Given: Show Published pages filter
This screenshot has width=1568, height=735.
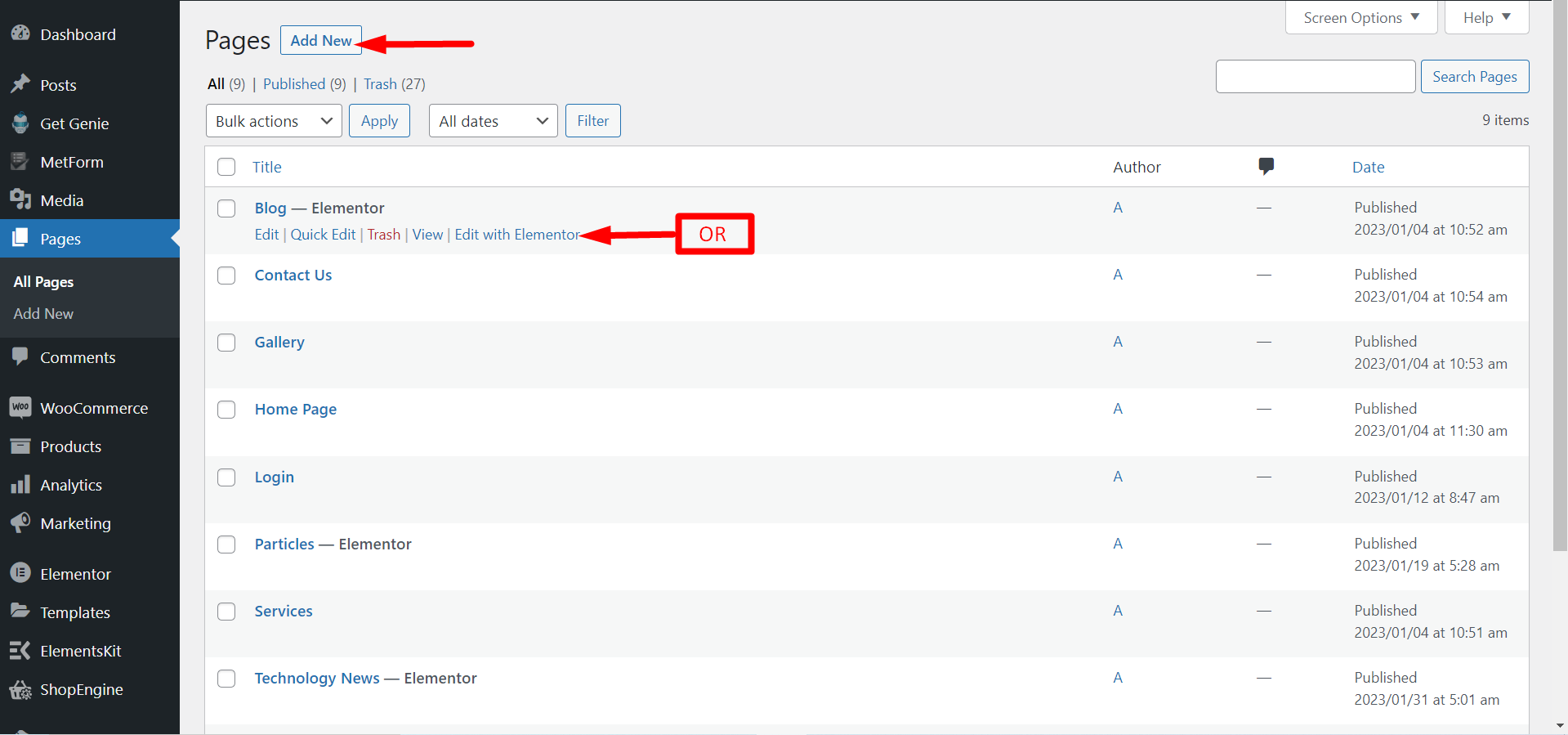Looking at the screenshot, I should (x=294, y=84).
